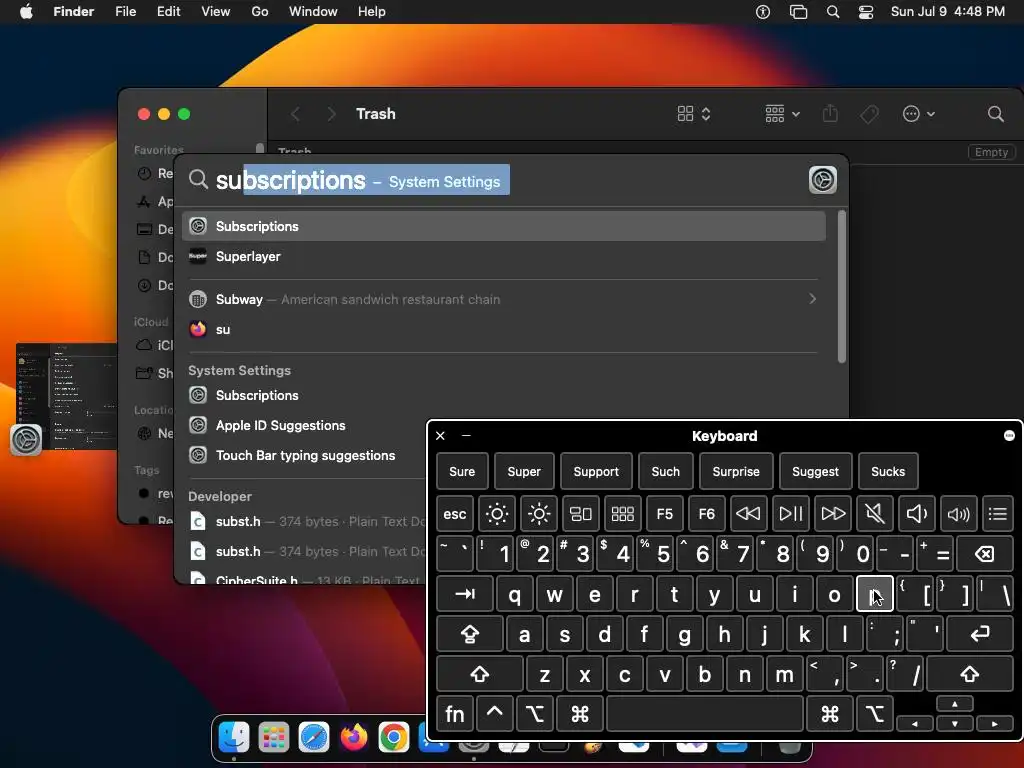The image size is (1024, 768).
Task: Toggle the caps lock key
Action: point(470,634)
